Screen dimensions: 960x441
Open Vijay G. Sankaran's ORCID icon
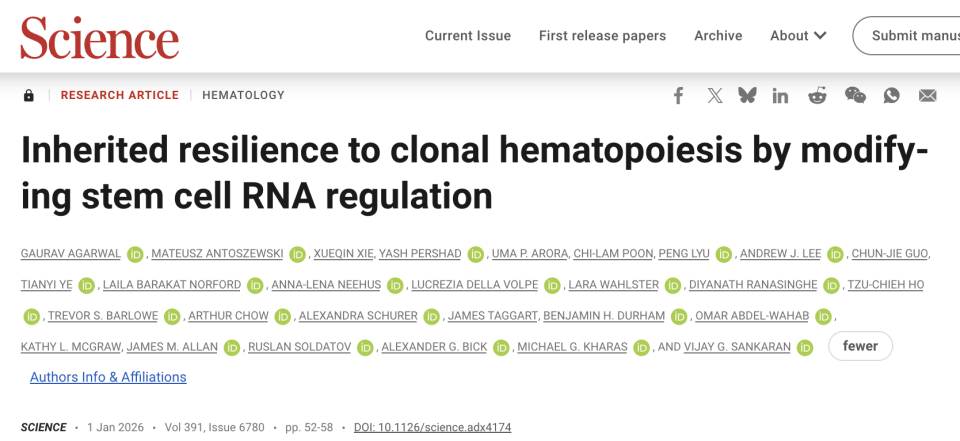pos(807,348)
